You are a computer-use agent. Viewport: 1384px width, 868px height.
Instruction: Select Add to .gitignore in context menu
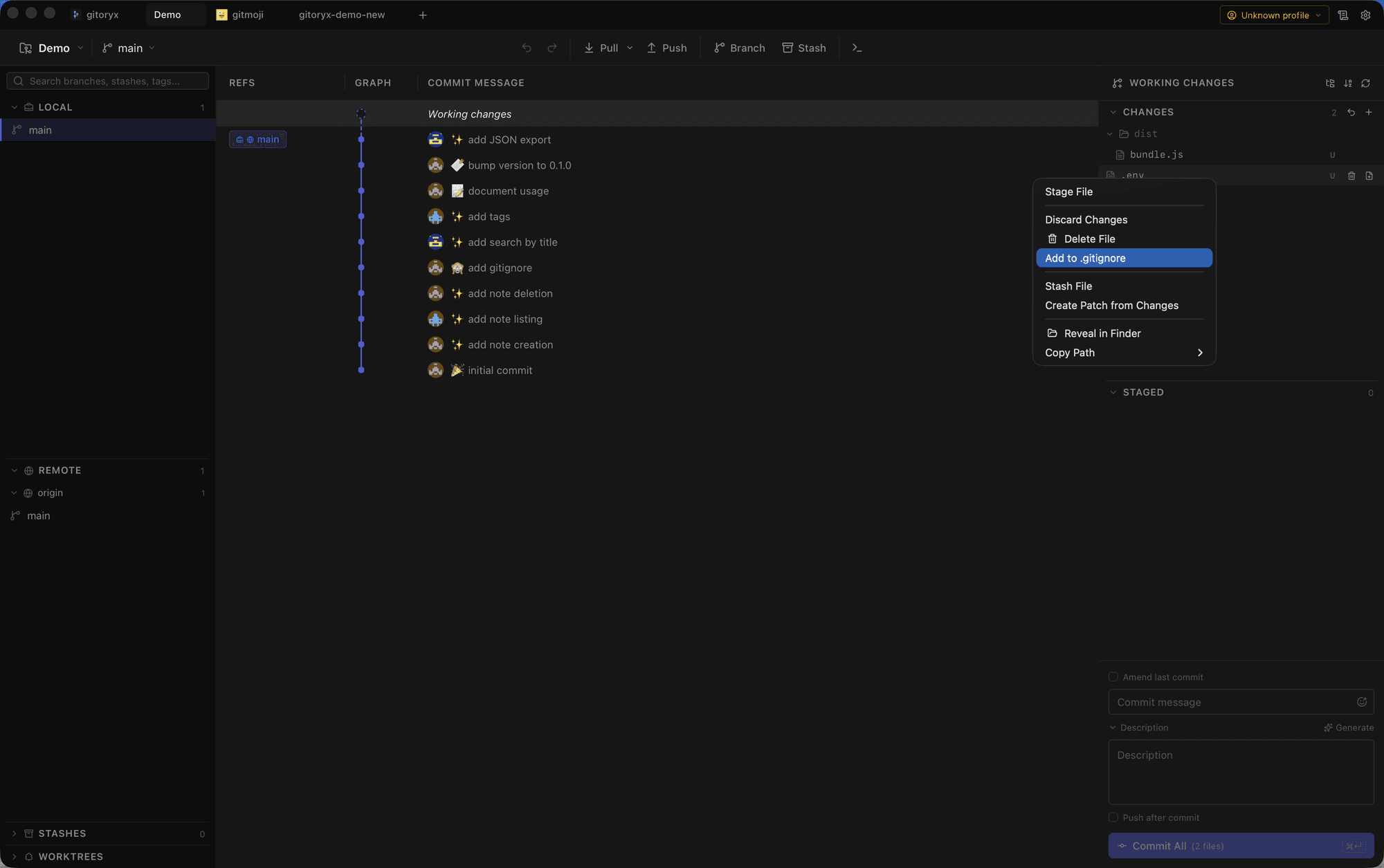[x=1124, y=258]
